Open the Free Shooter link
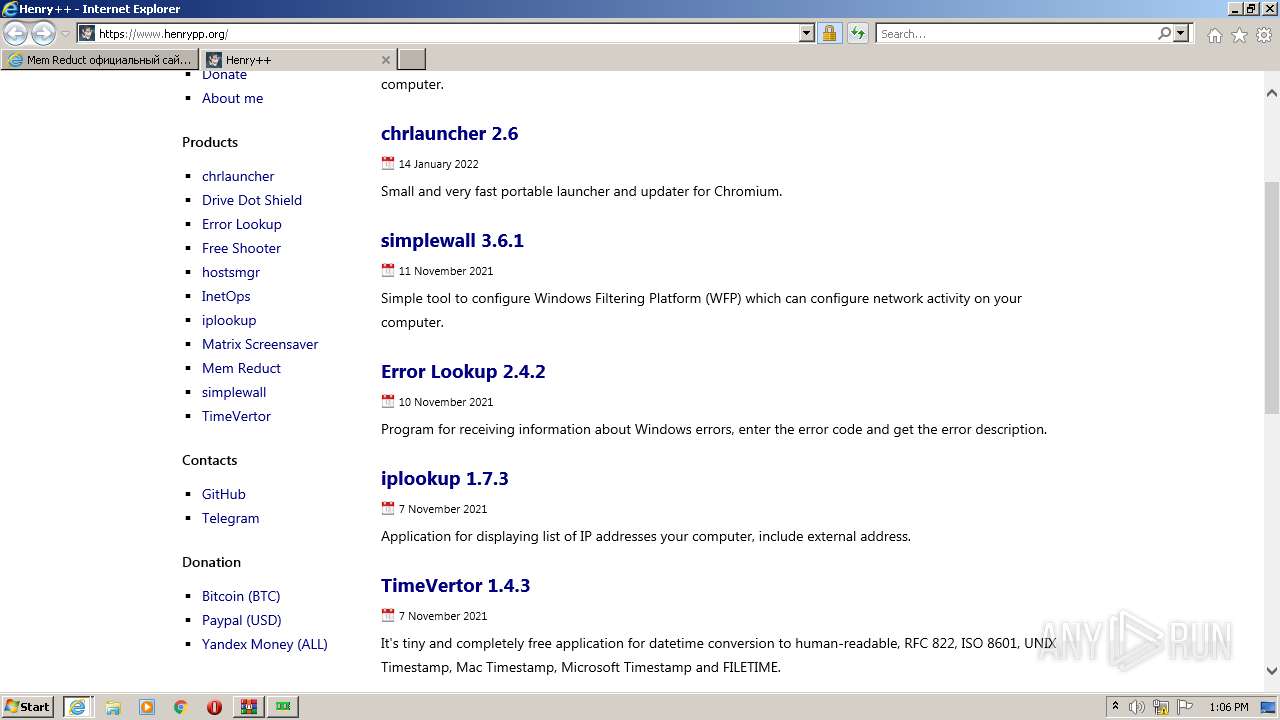Viewport: 1280px width, 720px height. (241, 248)
